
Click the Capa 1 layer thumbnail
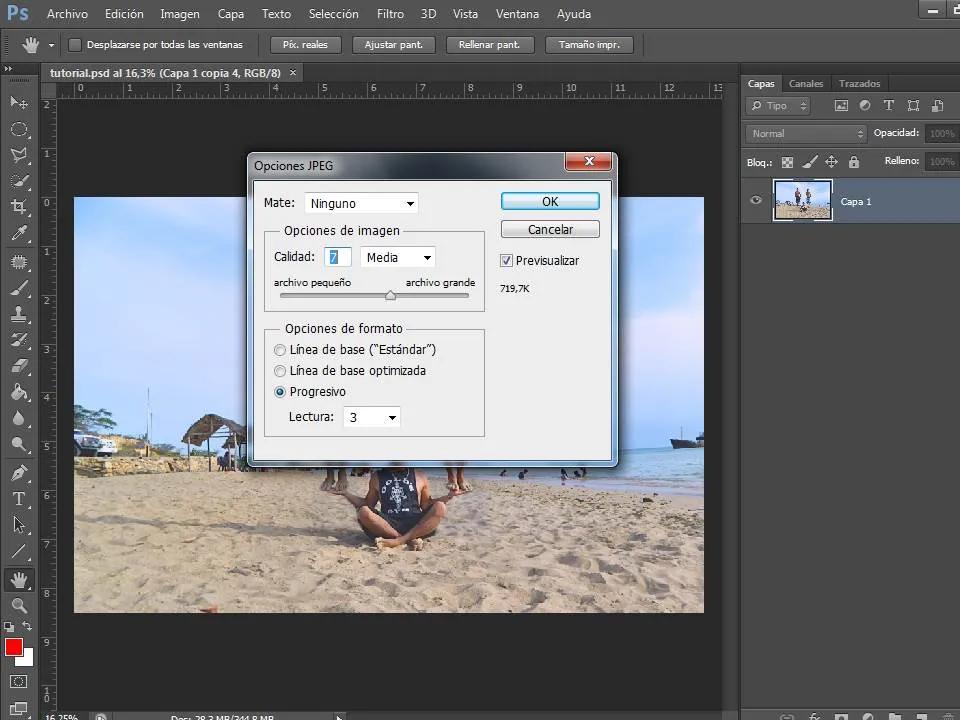click(x=803, y=200)
